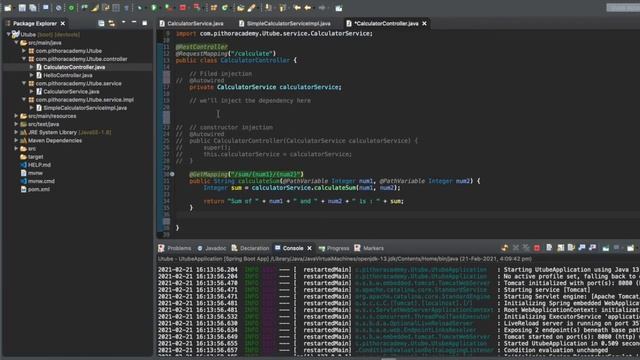Screen dimensions: 640x360
Task: Click the Run with Coverage icon
Action: 168,8
